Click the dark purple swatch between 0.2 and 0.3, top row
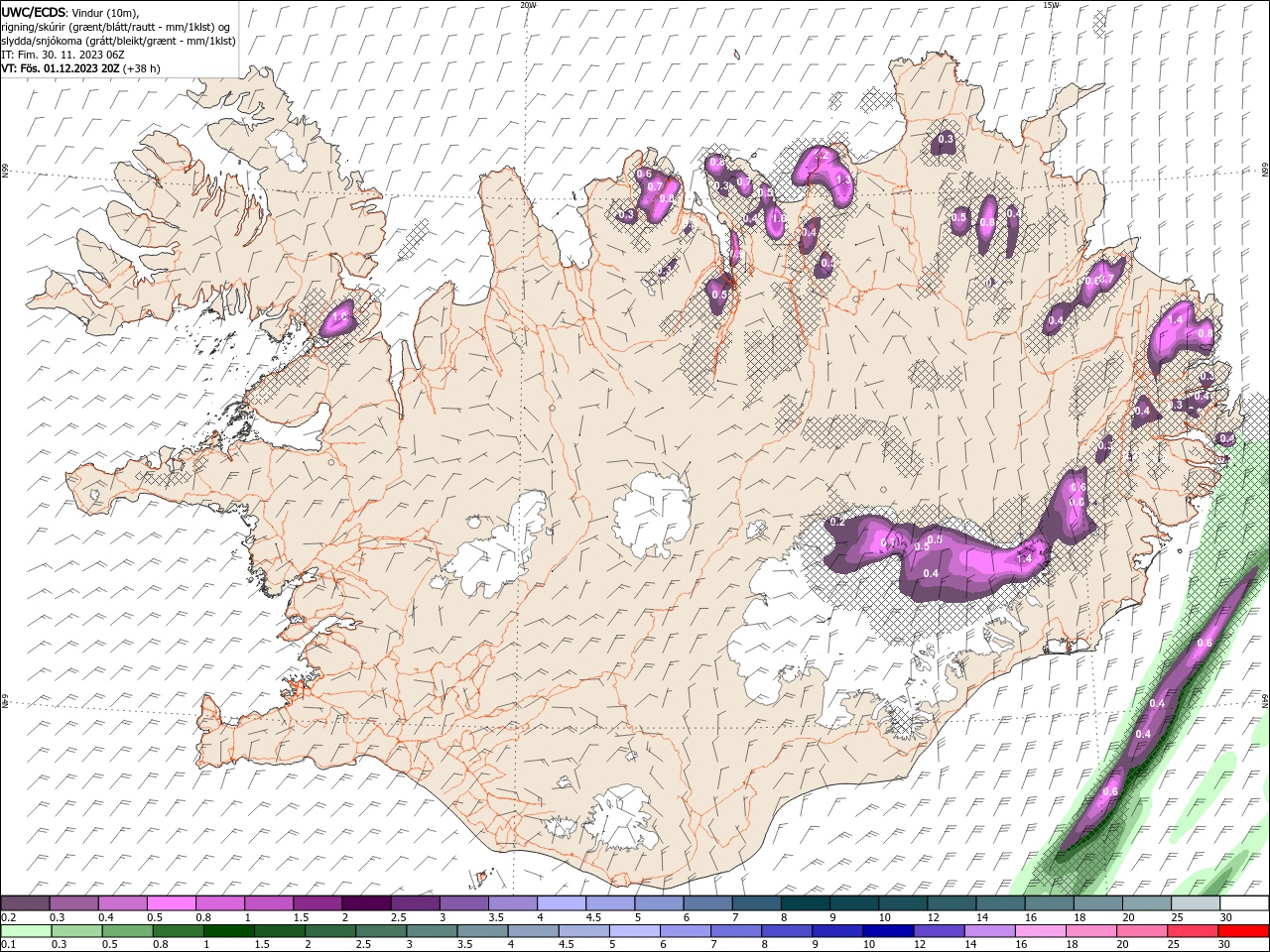The height and width of the screenshot is (952, 1270). pos(25,903)
